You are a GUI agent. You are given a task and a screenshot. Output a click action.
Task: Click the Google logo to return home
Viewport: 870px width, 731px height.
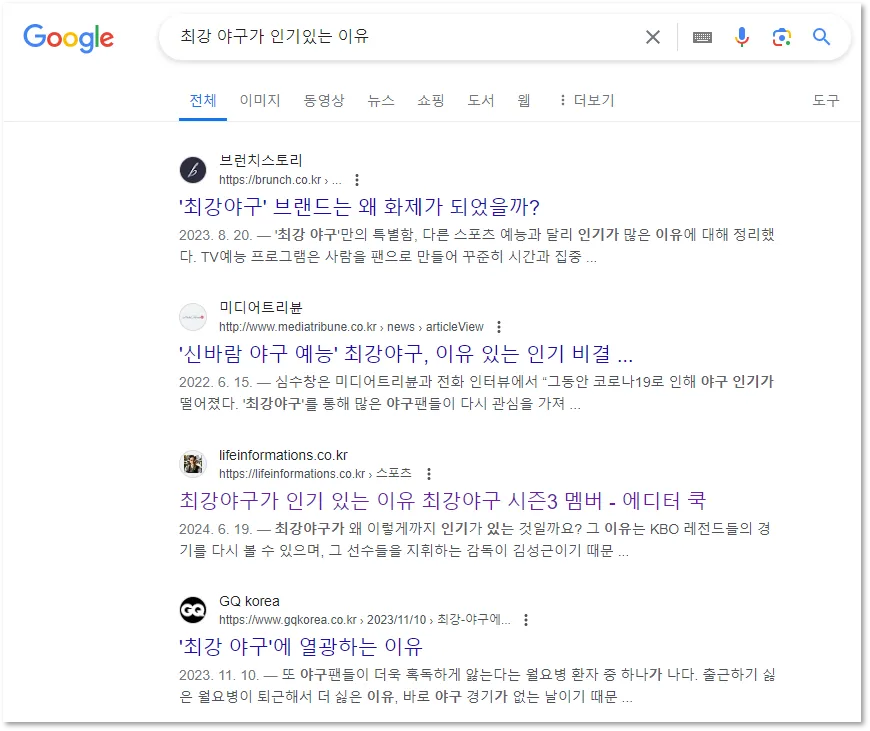click(x=67, y=38)
